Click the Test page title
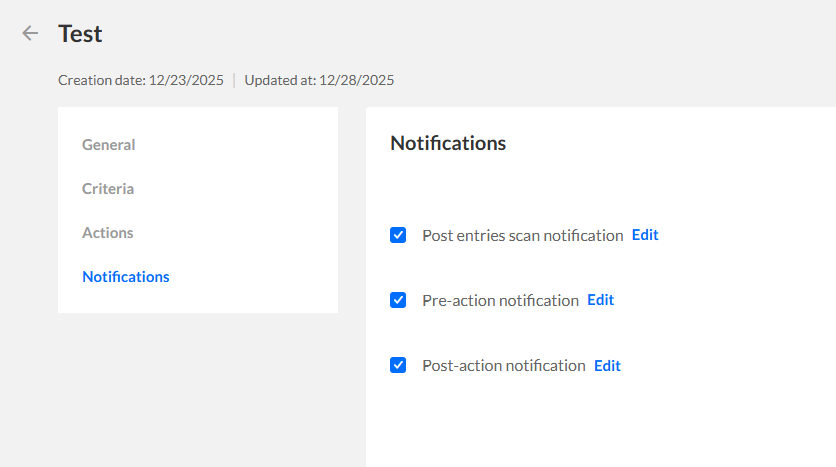The width and height of the screenshot is (836, 467). [x=80, y=33]
